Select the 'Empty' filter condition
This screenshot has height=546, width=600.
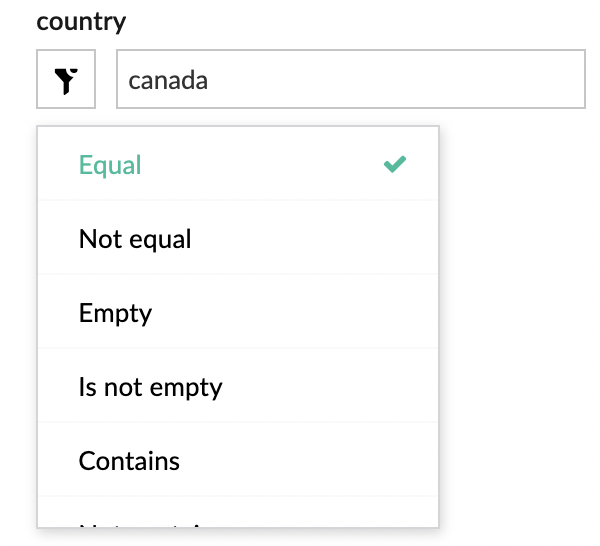[x=115, y=313]
